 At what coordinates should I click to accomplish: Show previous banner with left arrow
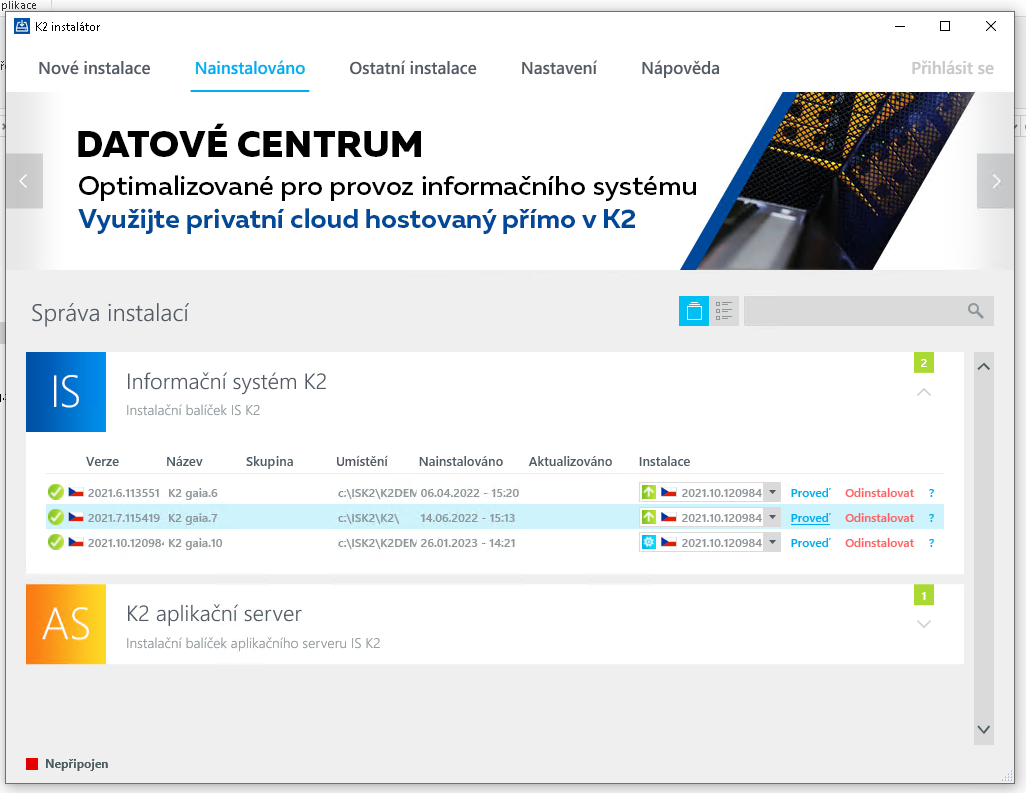(24, 181)
